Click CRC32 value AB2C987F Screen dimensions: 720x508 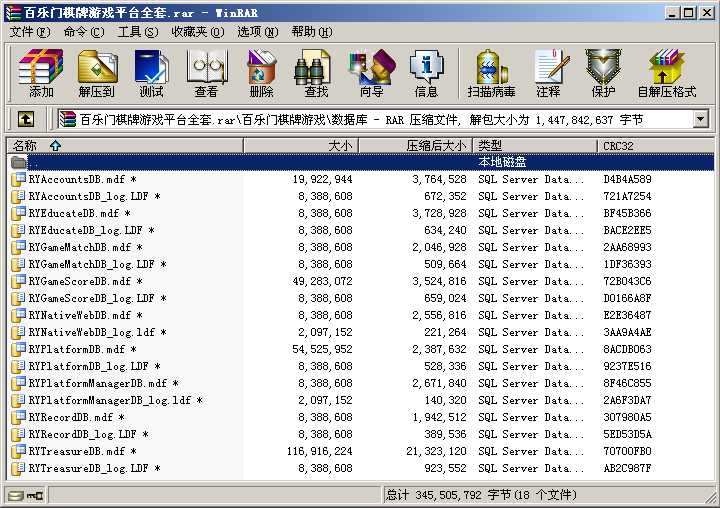pyautogui.click(x=627, y=468)
